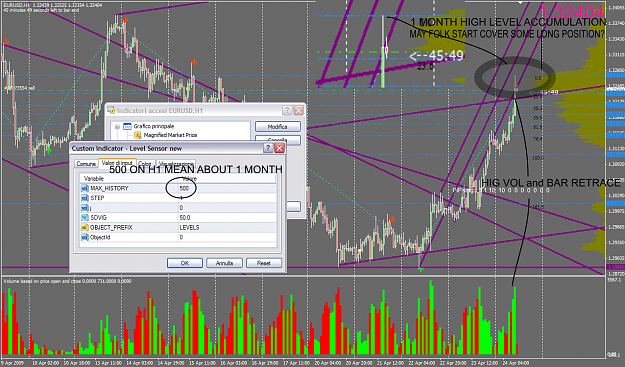Screen dimensions: 625x367
Task: Click the OBJECT_PREFIX variable name
Action: (x=111, y=228)
